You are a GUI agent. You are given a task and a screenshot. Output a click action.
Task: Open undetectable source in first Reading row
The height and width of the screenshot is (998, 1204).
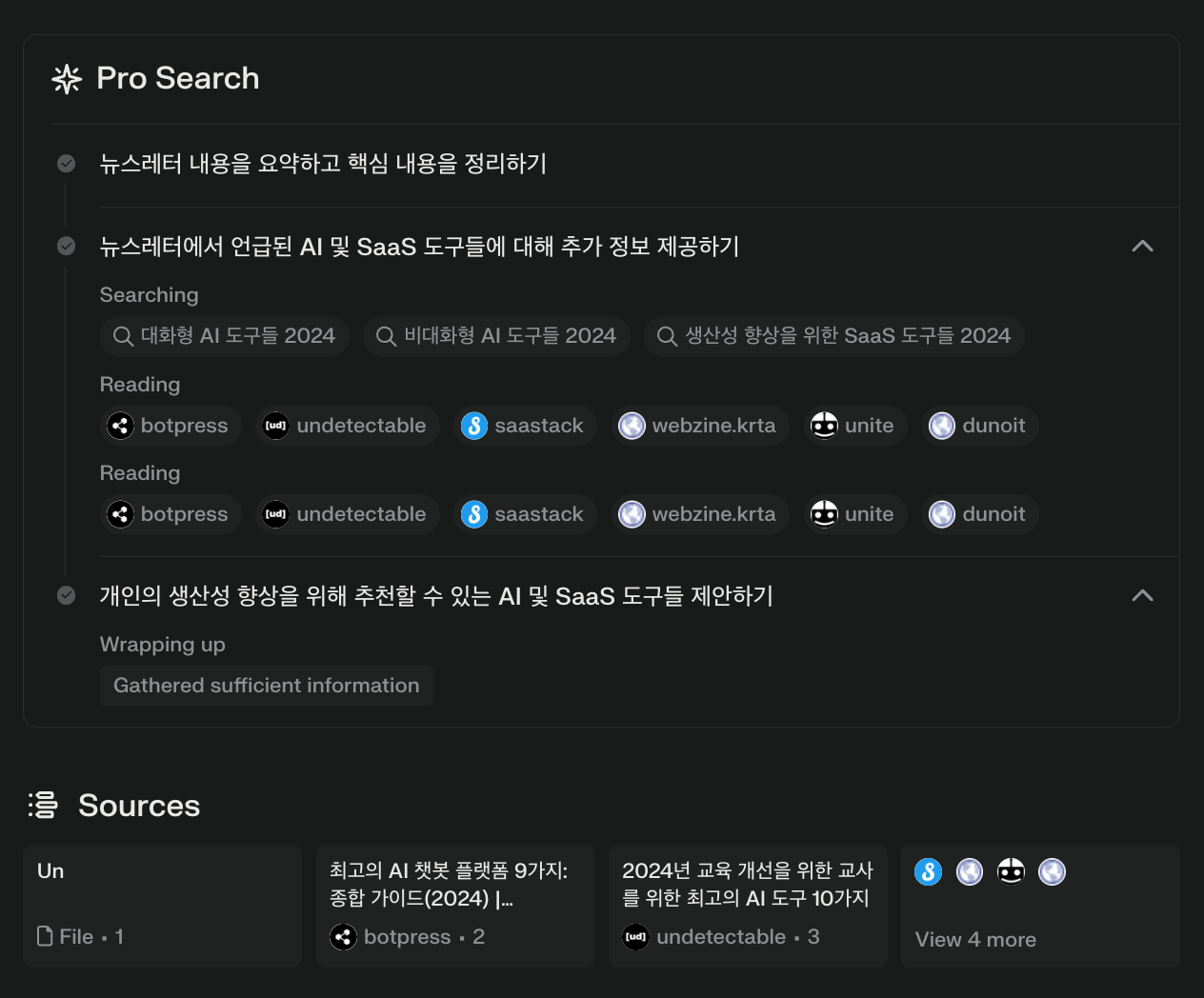pos(347,426)
